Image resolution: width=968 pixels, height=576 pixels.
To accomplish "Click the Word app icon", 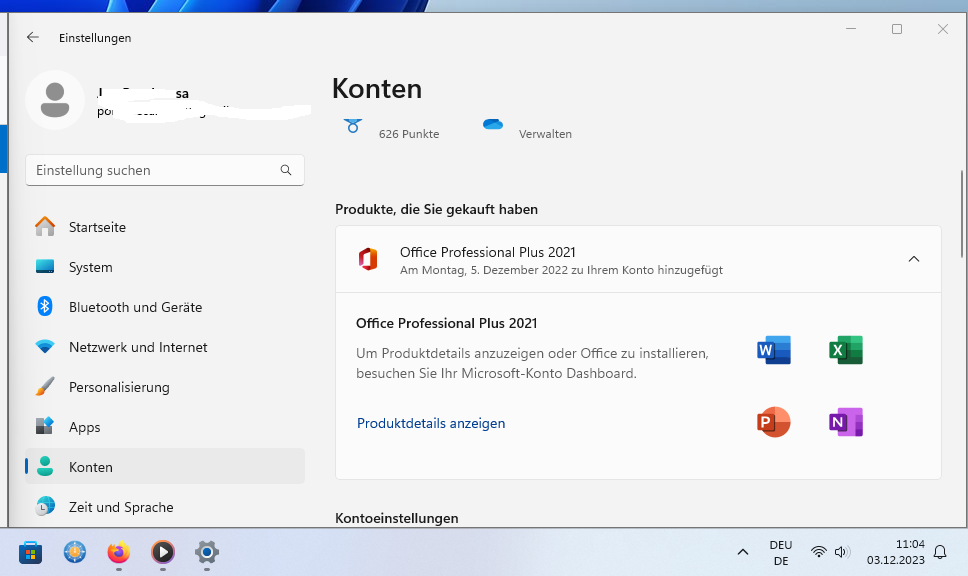I will click(774, 350).
